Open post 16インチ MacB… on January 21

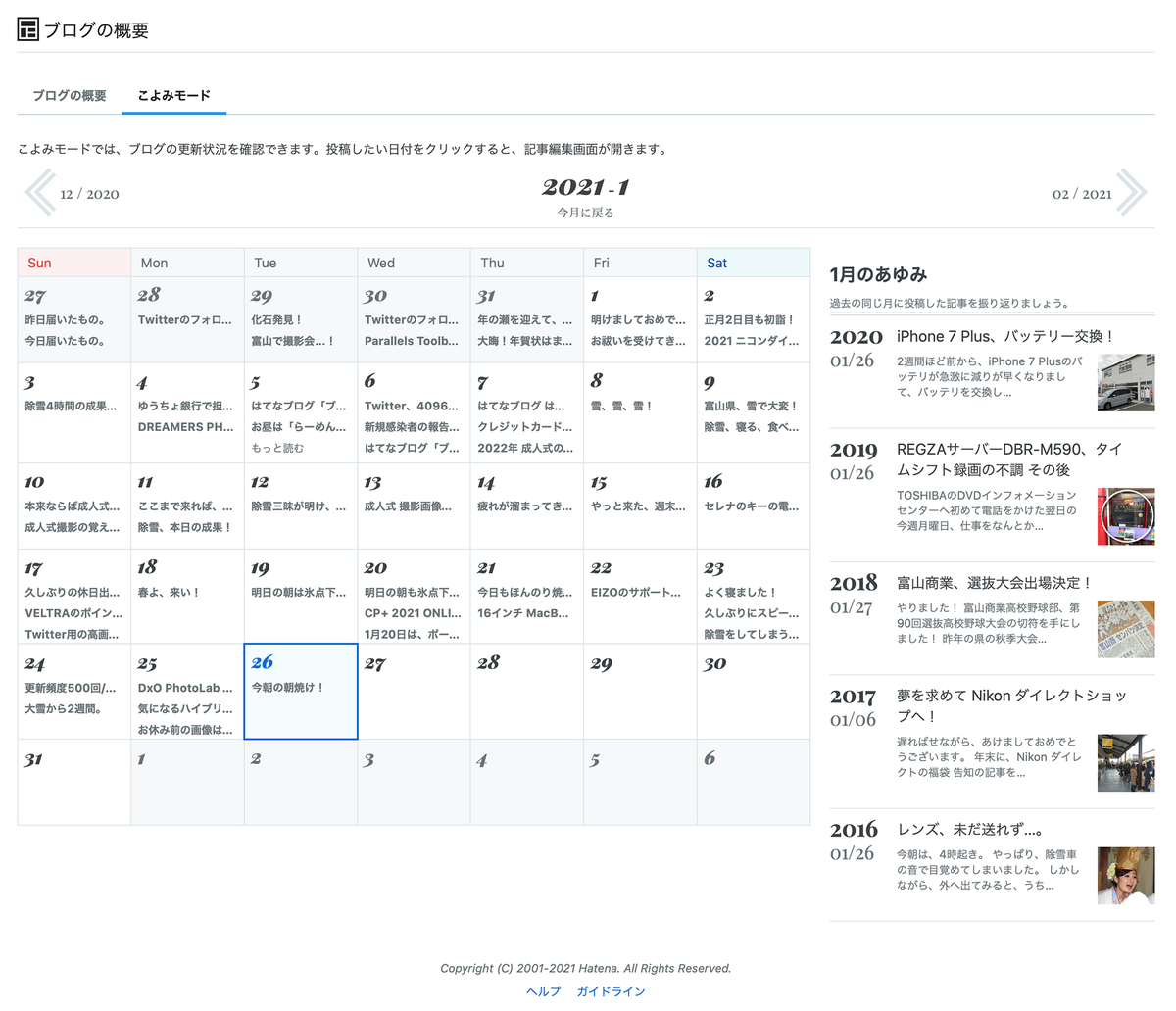[522, 613]
